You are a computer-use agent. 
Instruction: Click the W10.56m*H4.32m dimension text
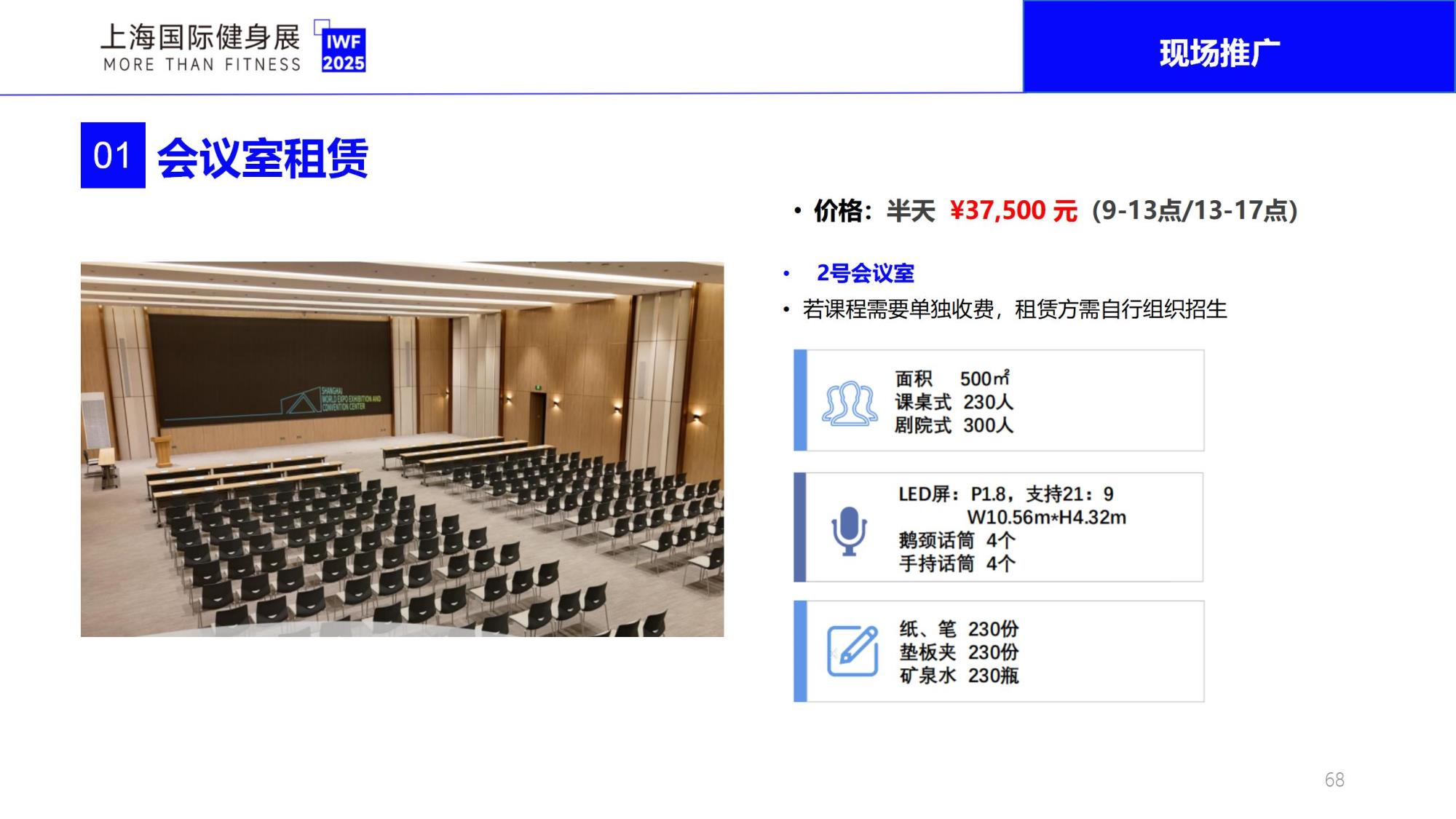point(1046,518)
